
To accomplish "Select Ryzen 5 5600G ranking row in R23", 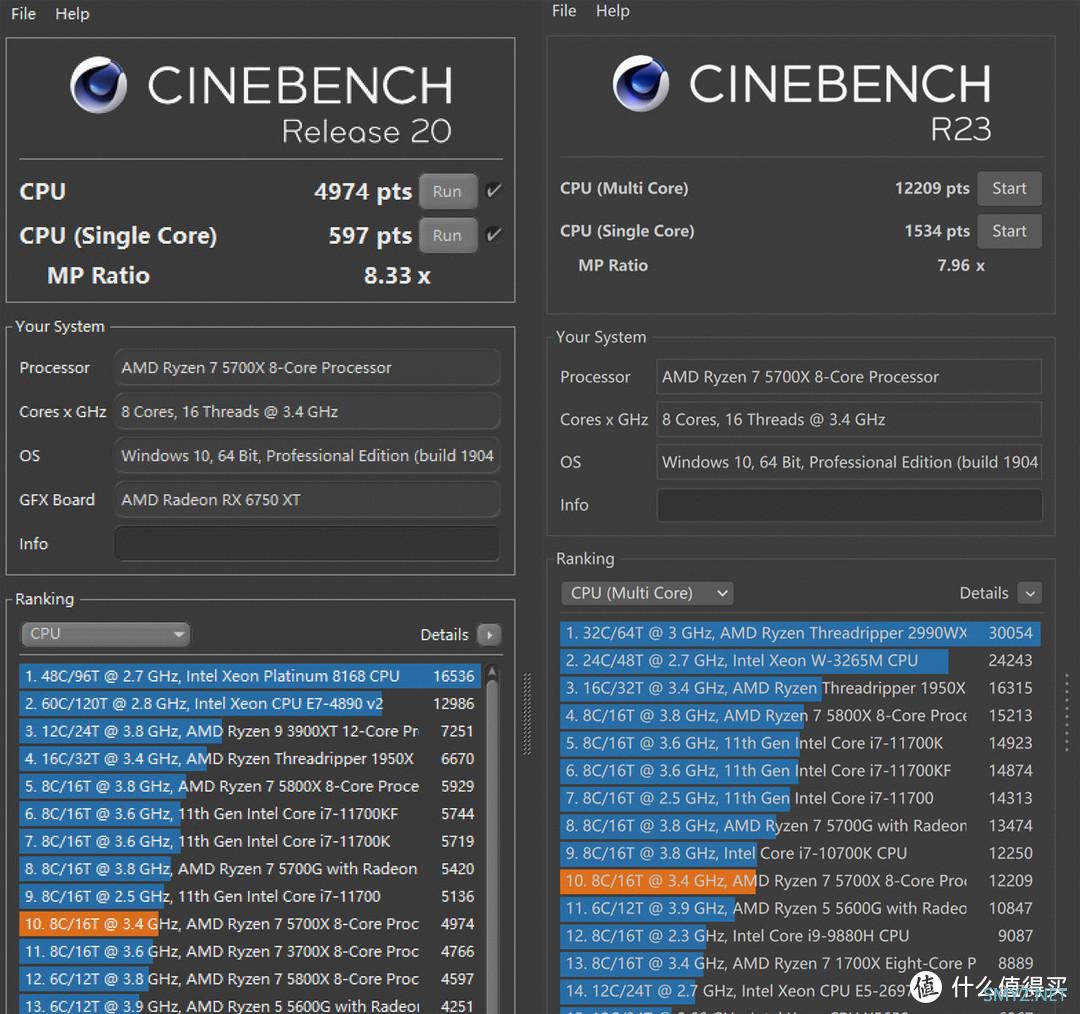I will tap(800, 909).
